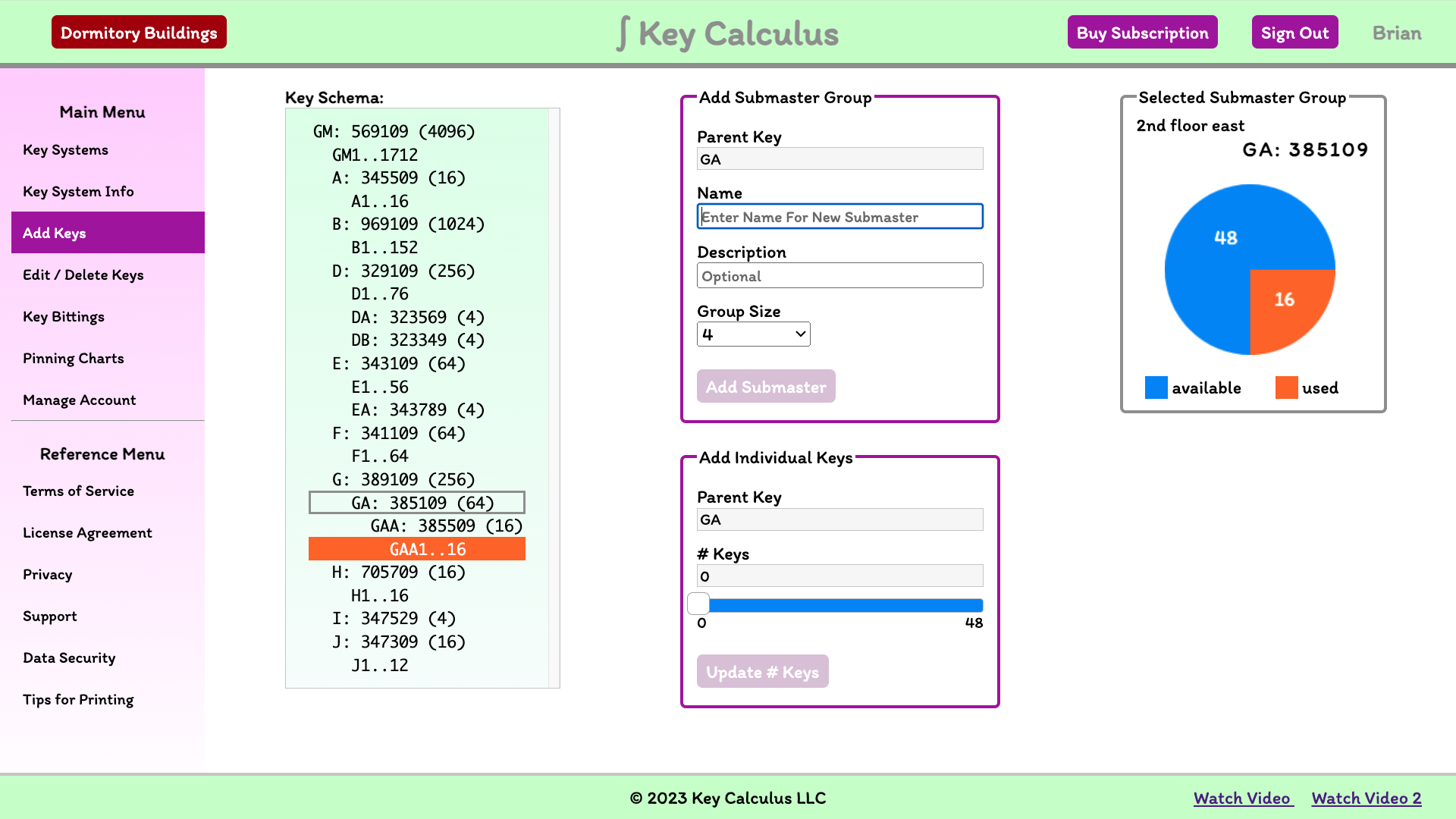1456x819 pixels.
Task: Select the B1..152 keys row
Action: point(417,247)
